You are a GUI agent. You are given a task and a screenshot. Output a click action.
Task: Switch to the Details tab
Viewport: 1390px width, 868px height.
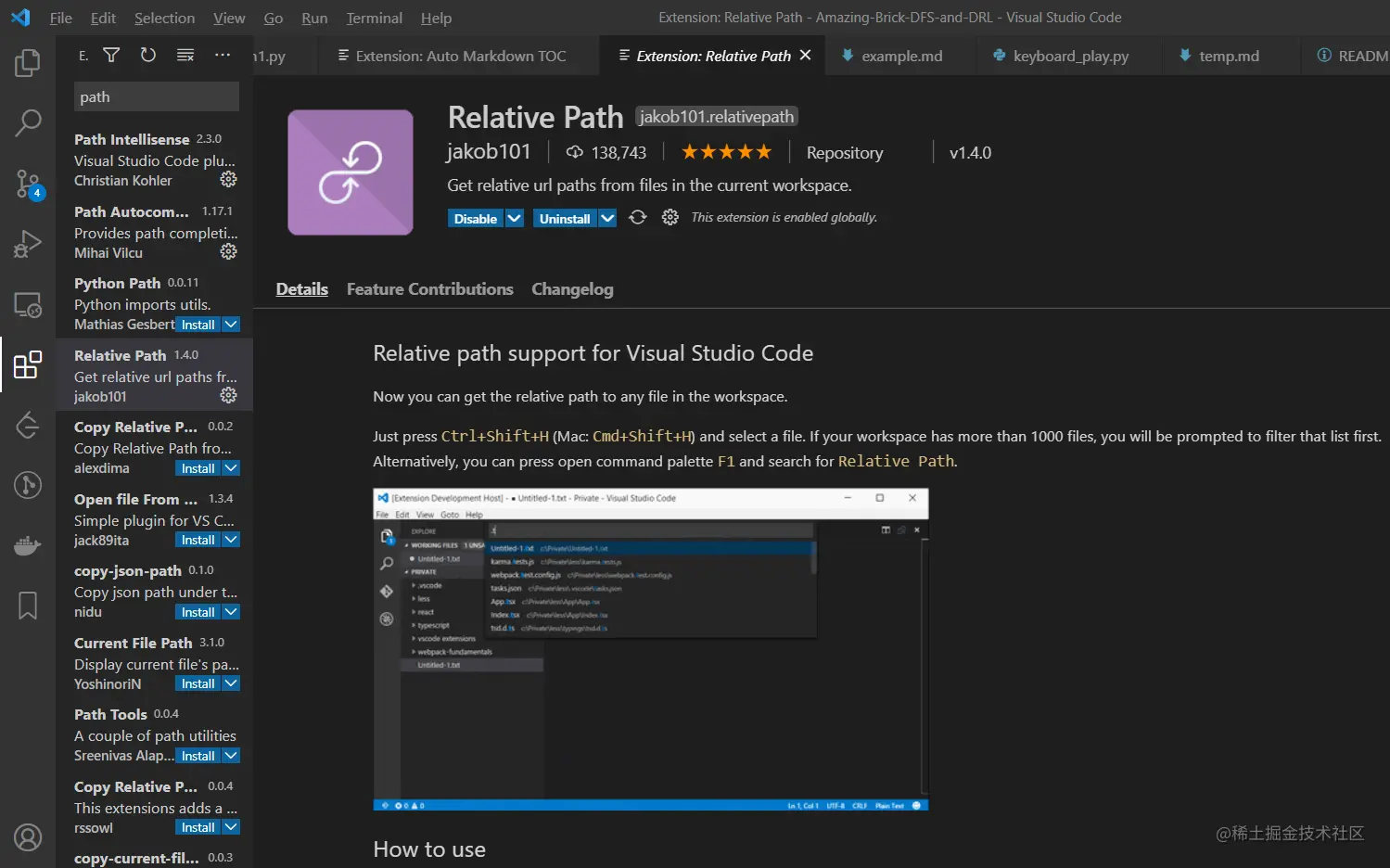302,289
